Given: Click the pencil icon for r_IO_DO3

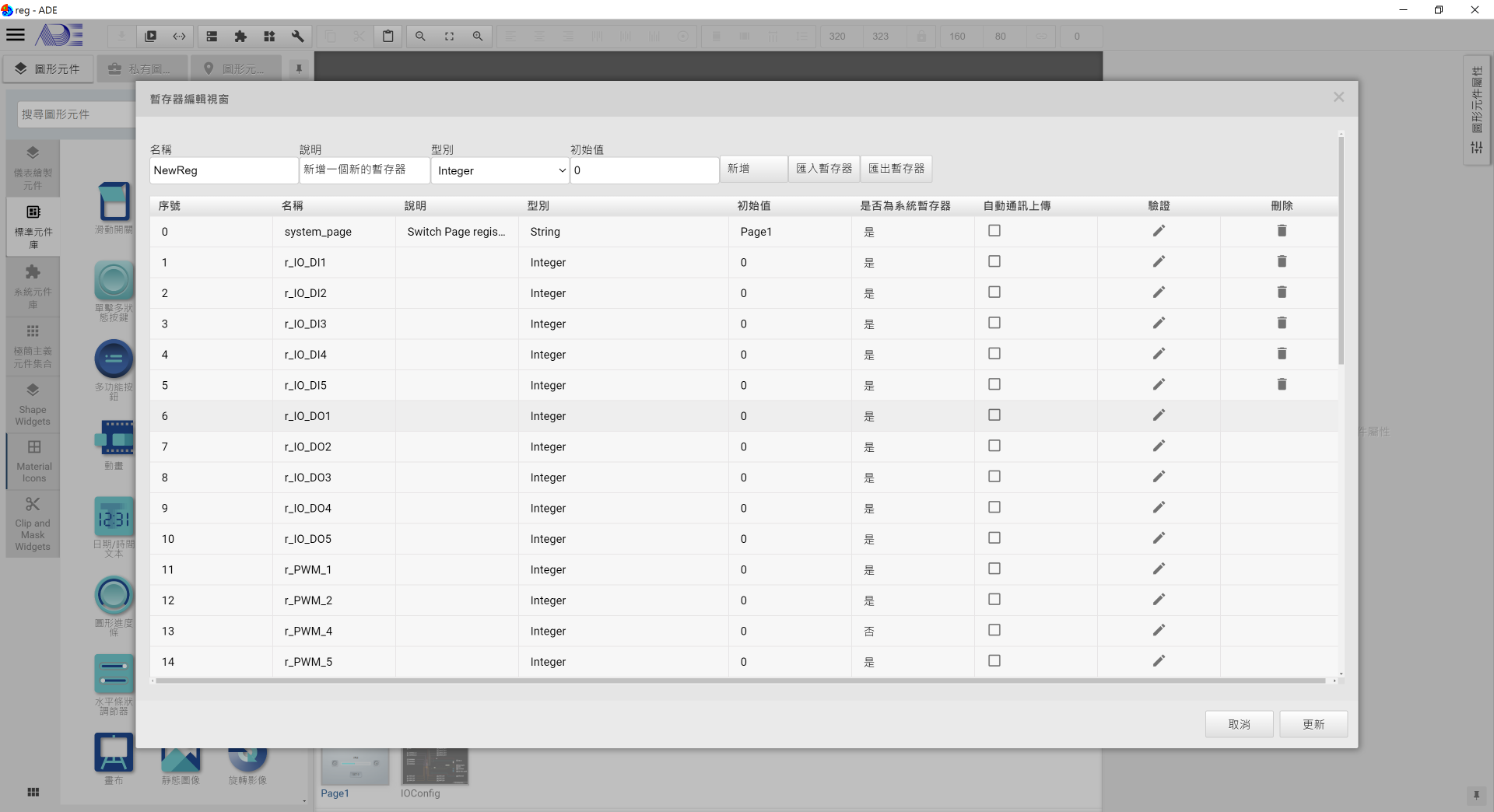Looking at the screenshot, I should tap(1159, 477).
